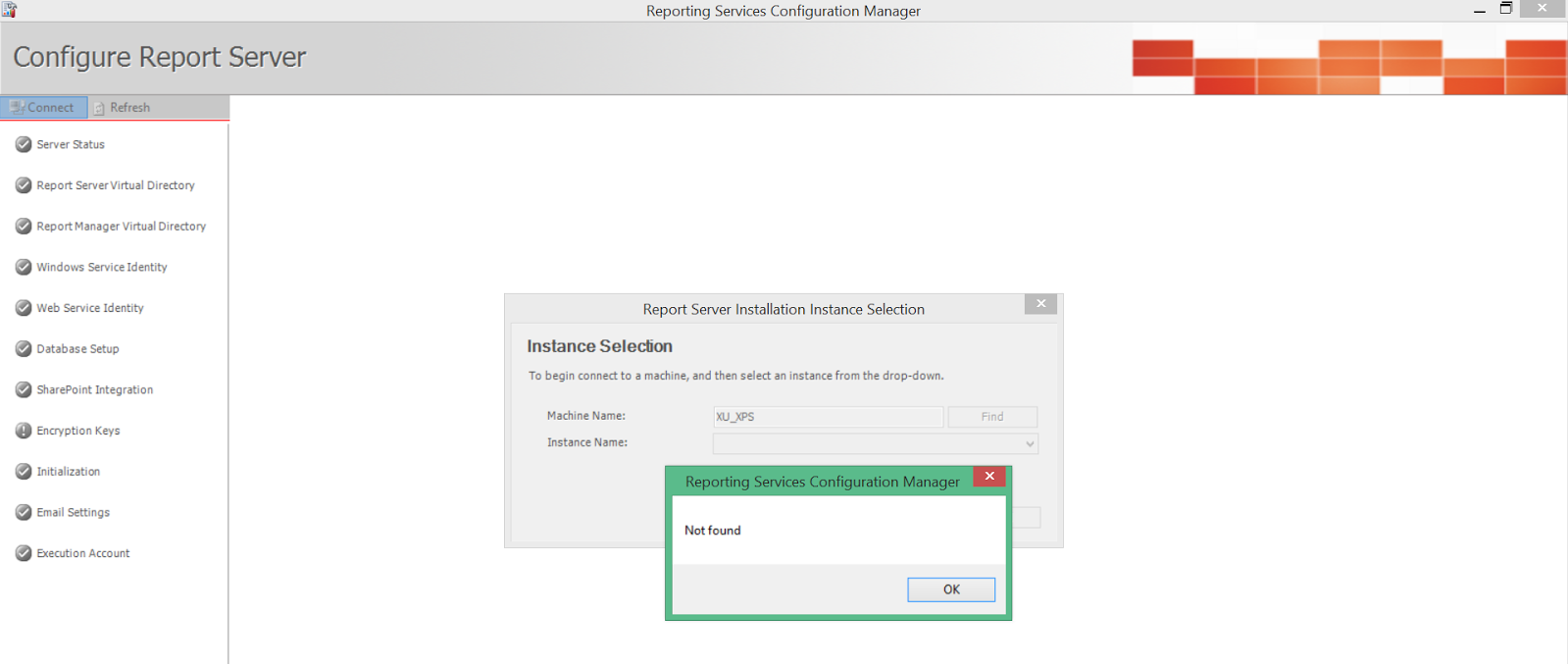This screenshot has width=1568, height=664.
Task: Click the 'Instance Name:' label
Action: [587, 442]
